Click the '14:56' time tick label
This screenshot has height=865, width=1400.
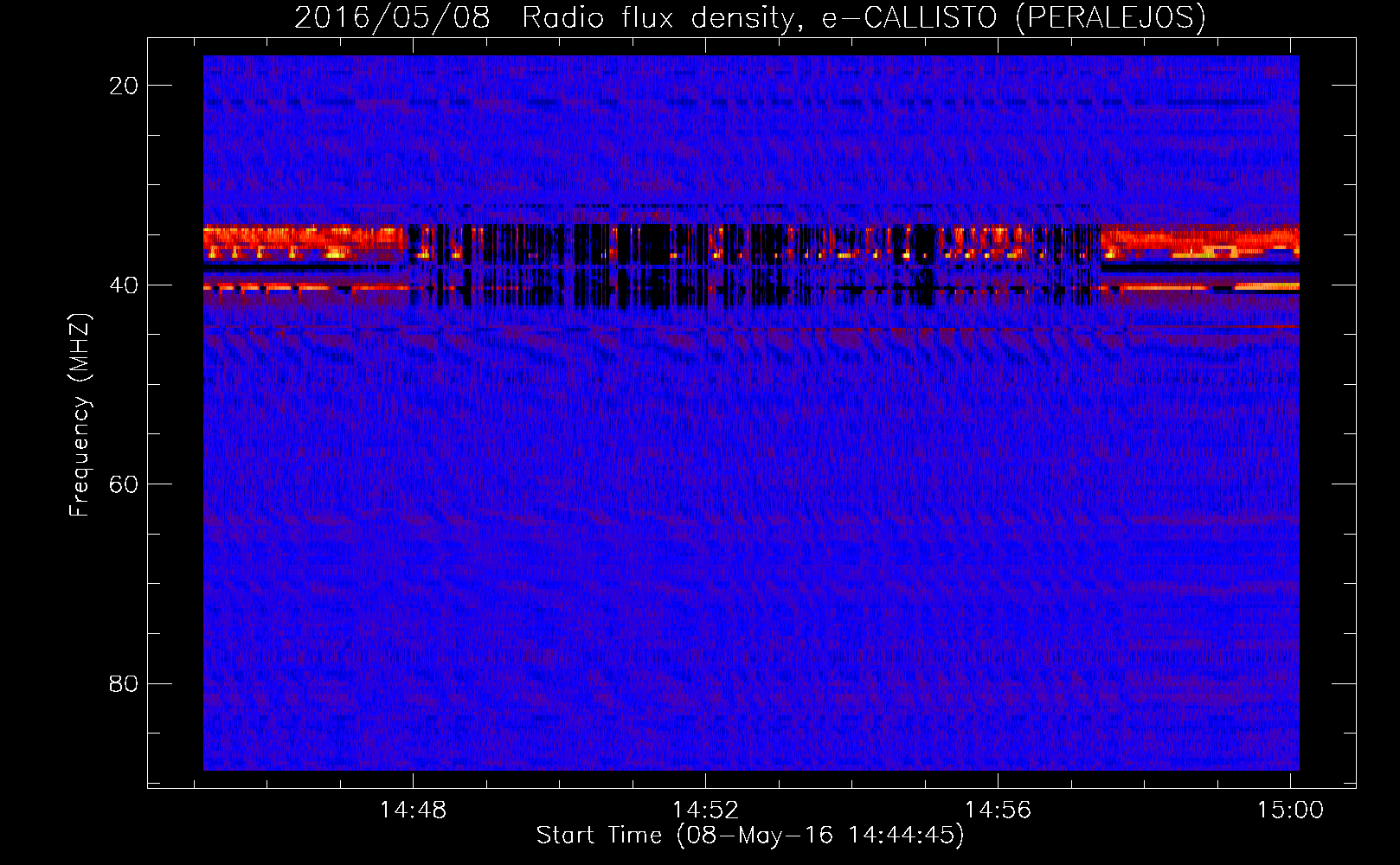[x=998, y=810]
